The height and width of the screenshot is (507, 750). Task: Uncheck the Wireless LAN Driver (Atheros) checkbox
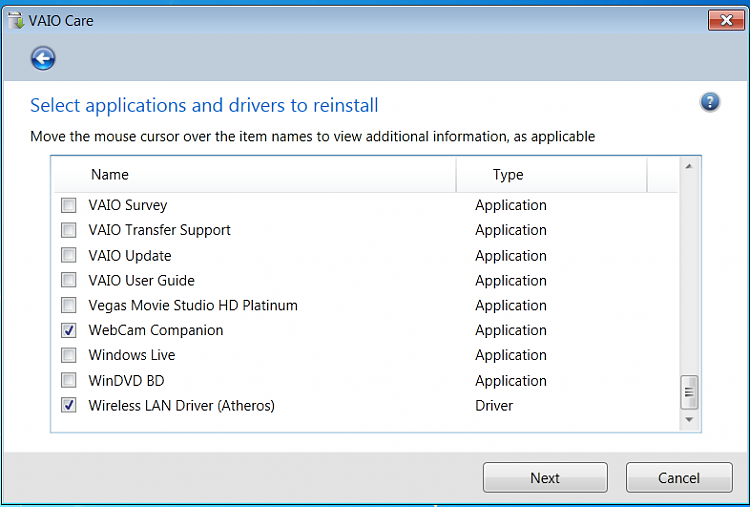[68, 405]
